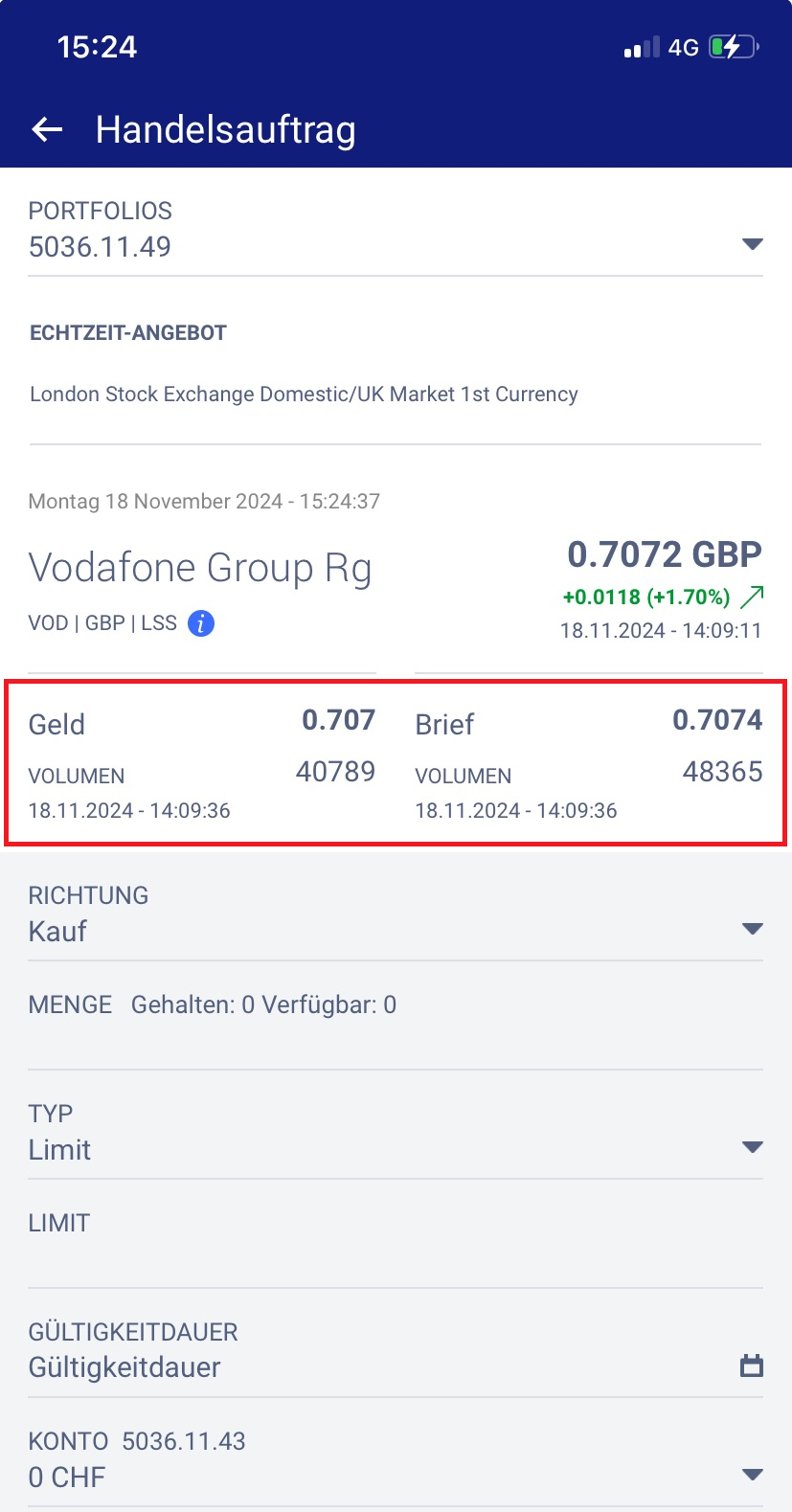
Task: Expand the Konto 0 CHF dropdown
Action: pyautogui.click(x=752, y=1475)
